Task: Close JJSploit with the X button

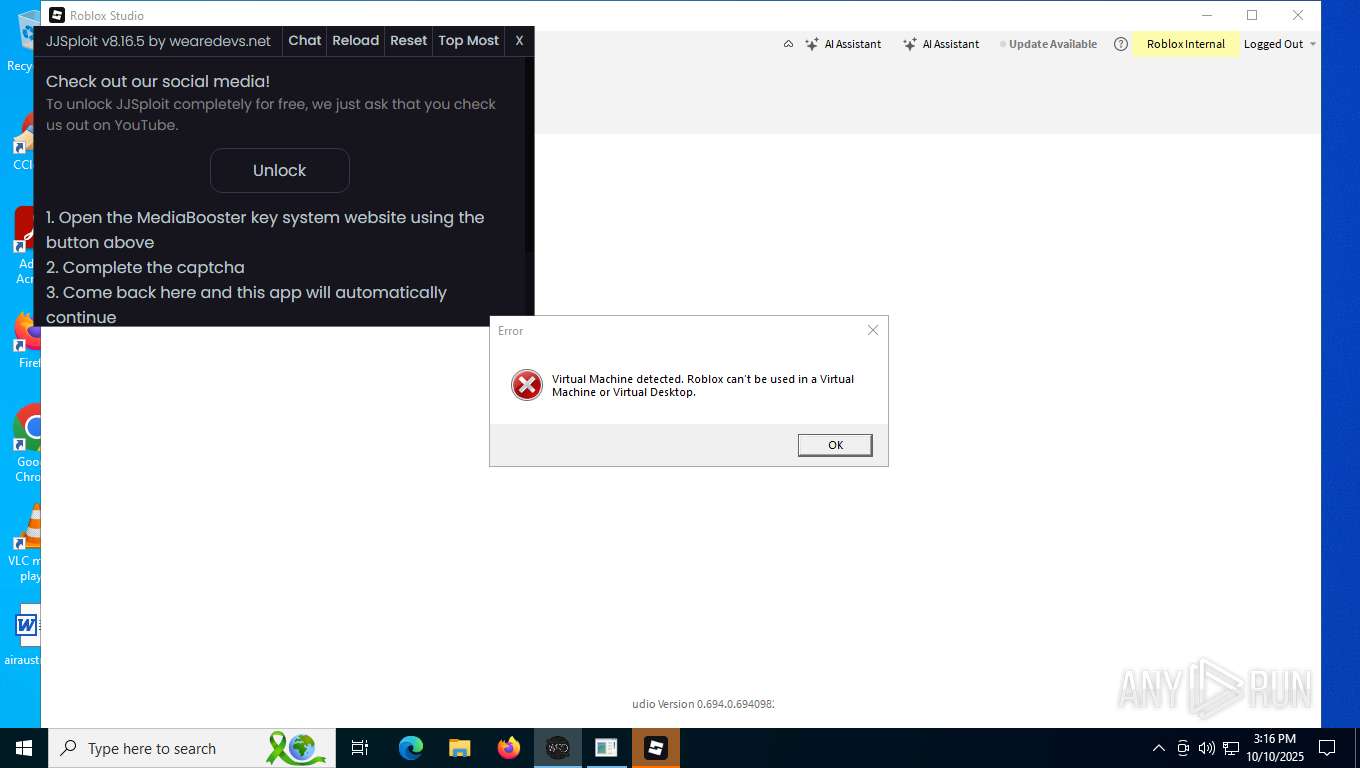Action: click(x=519, y=41)
